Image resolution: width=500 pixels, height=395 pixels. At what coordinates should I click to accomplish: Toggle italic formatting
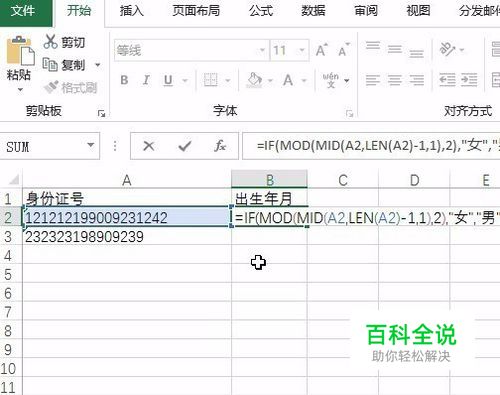point(146,80)
